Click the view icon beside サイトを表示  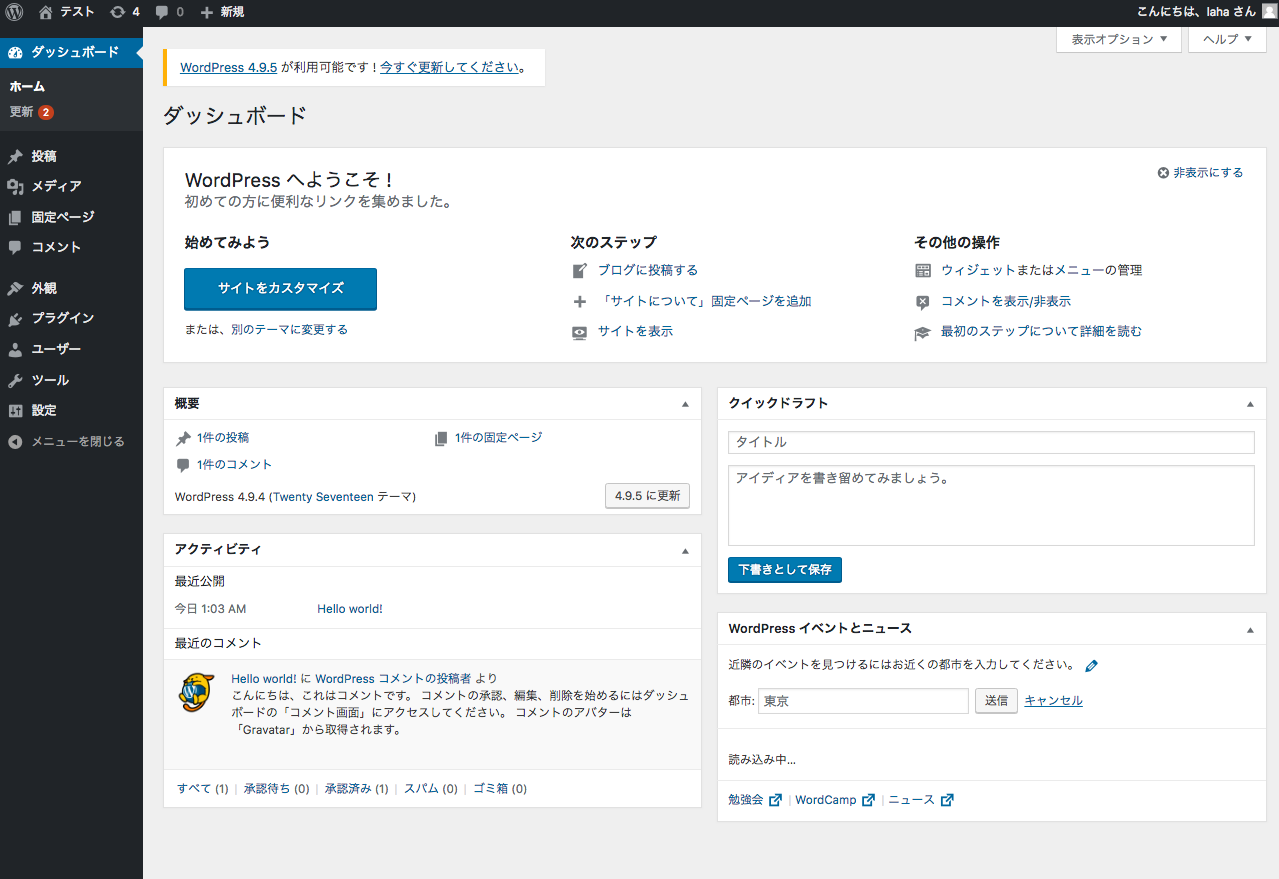[580, 332]
